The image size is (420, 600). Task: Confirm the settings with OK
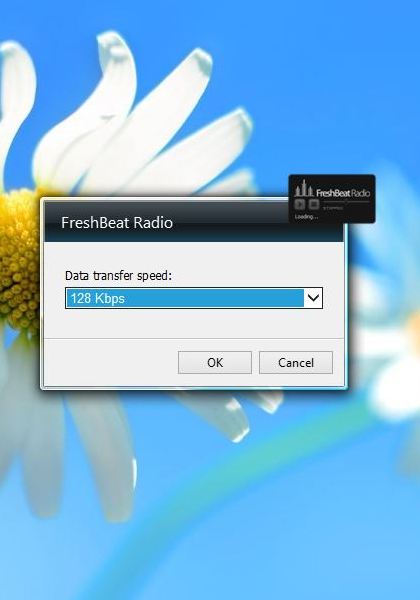point(215,362)
